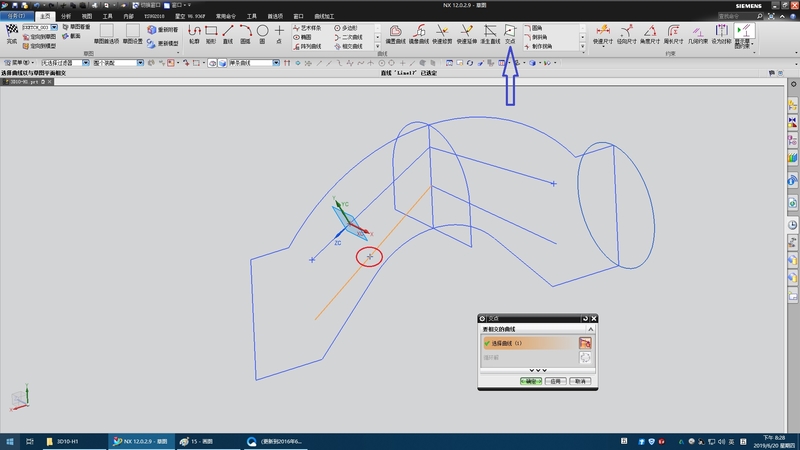Open the Analysis (分析) ribbon tab
The width and height of the screenshot is (800, 450).
tap(66, 16)
